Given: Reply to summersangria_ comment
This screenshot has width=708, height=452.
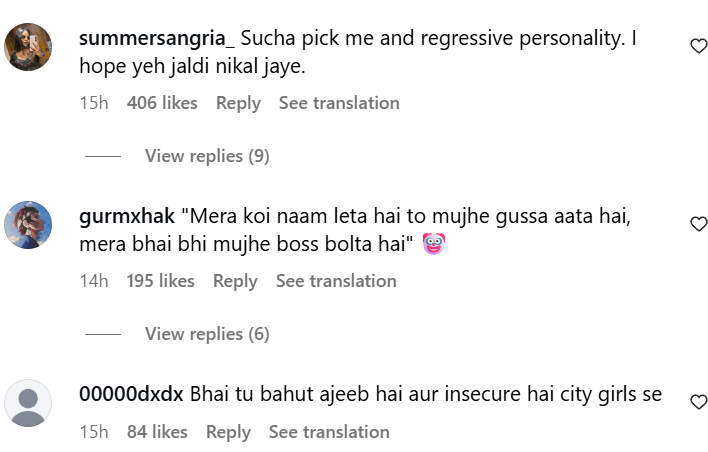Looking at the screenshot, I should pyautogui.click(x=238, y=103).
